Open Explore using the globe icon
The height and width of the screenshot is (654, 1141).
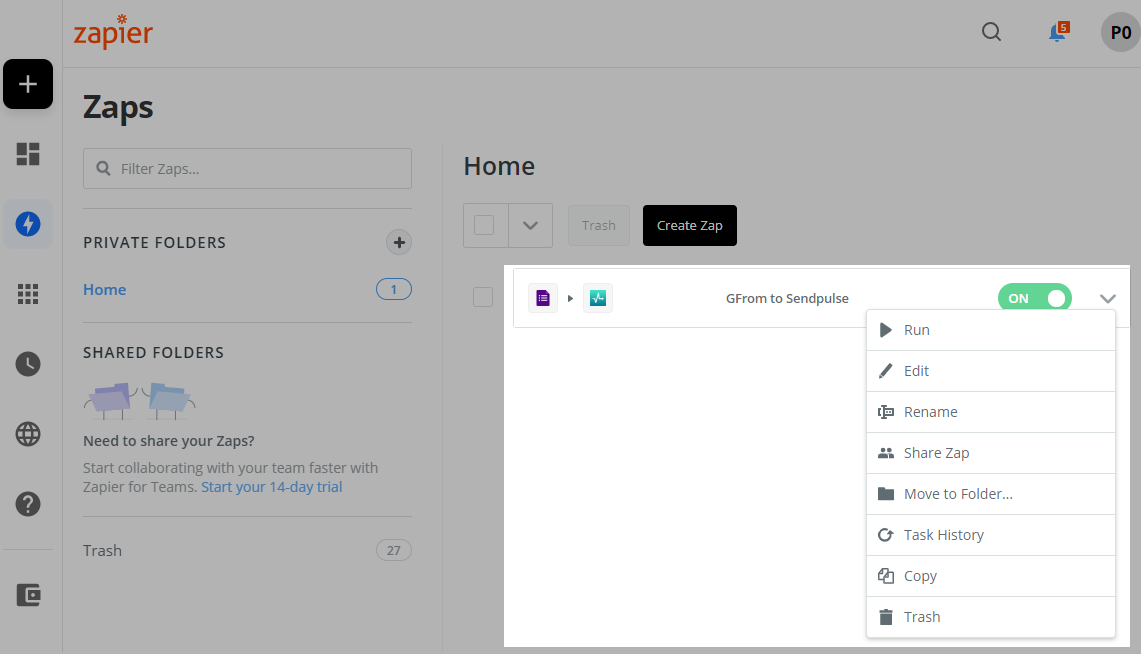tap(27, 434)
